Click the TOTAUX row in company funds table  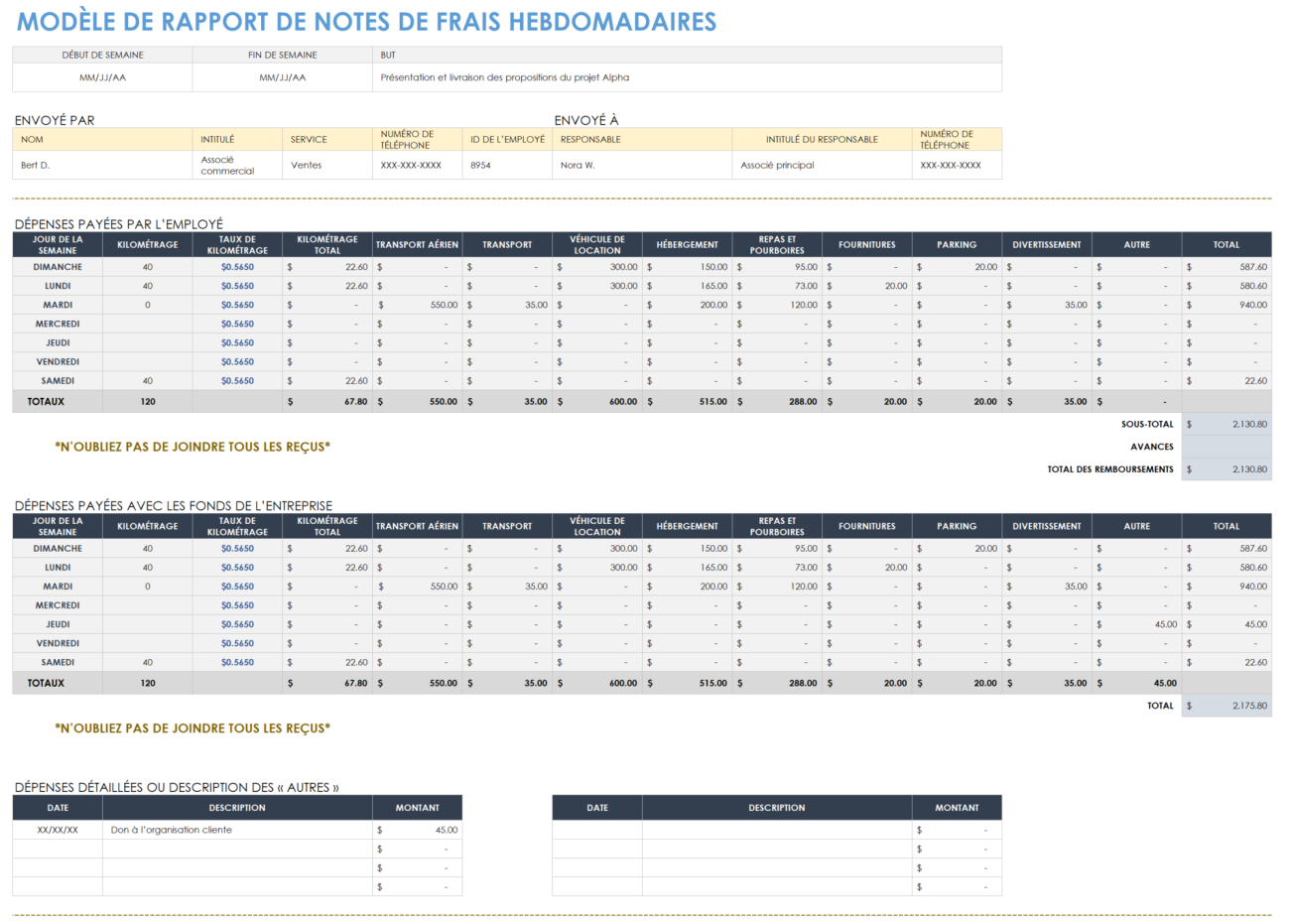coord(57,683)
